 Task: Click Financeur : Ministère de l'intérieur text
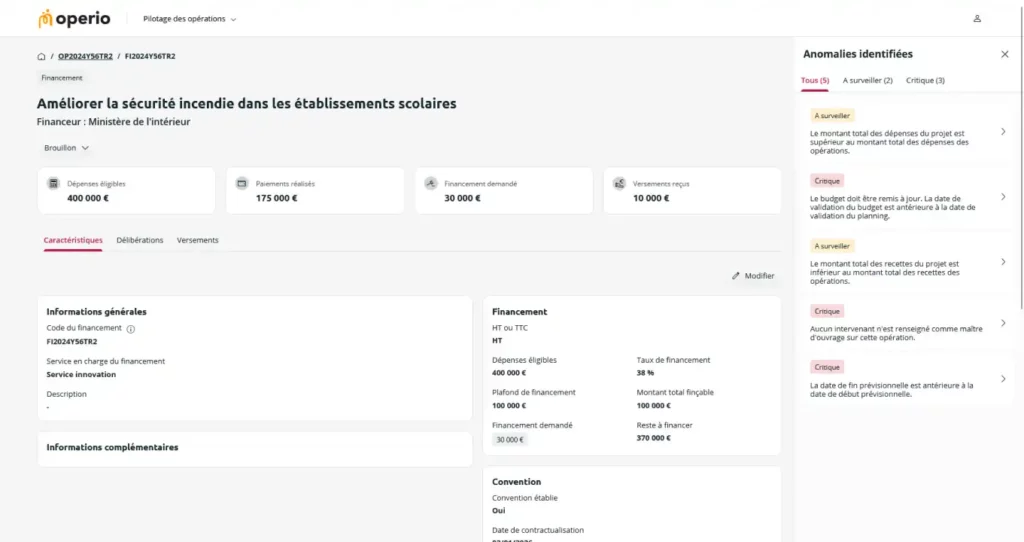tap(113, 121)
